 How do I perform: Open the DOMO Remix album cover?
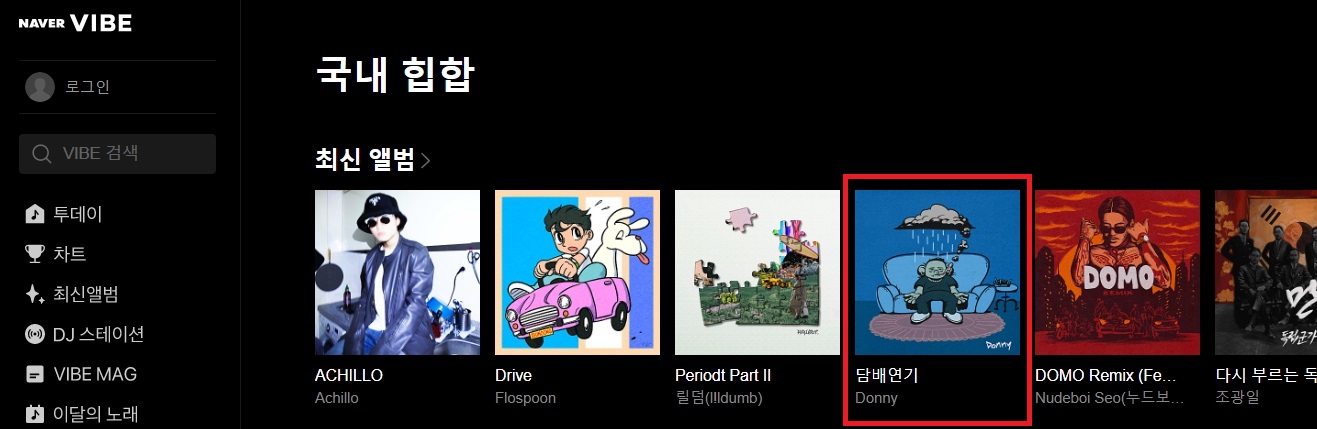pyautogui.click(x=1117, y=272)
